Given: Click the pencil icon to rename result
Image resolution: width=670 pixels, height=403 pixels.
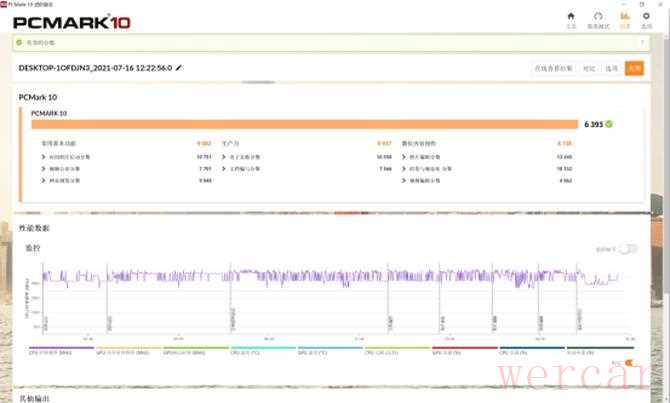Looking at the screenshot, I should 179,68.
